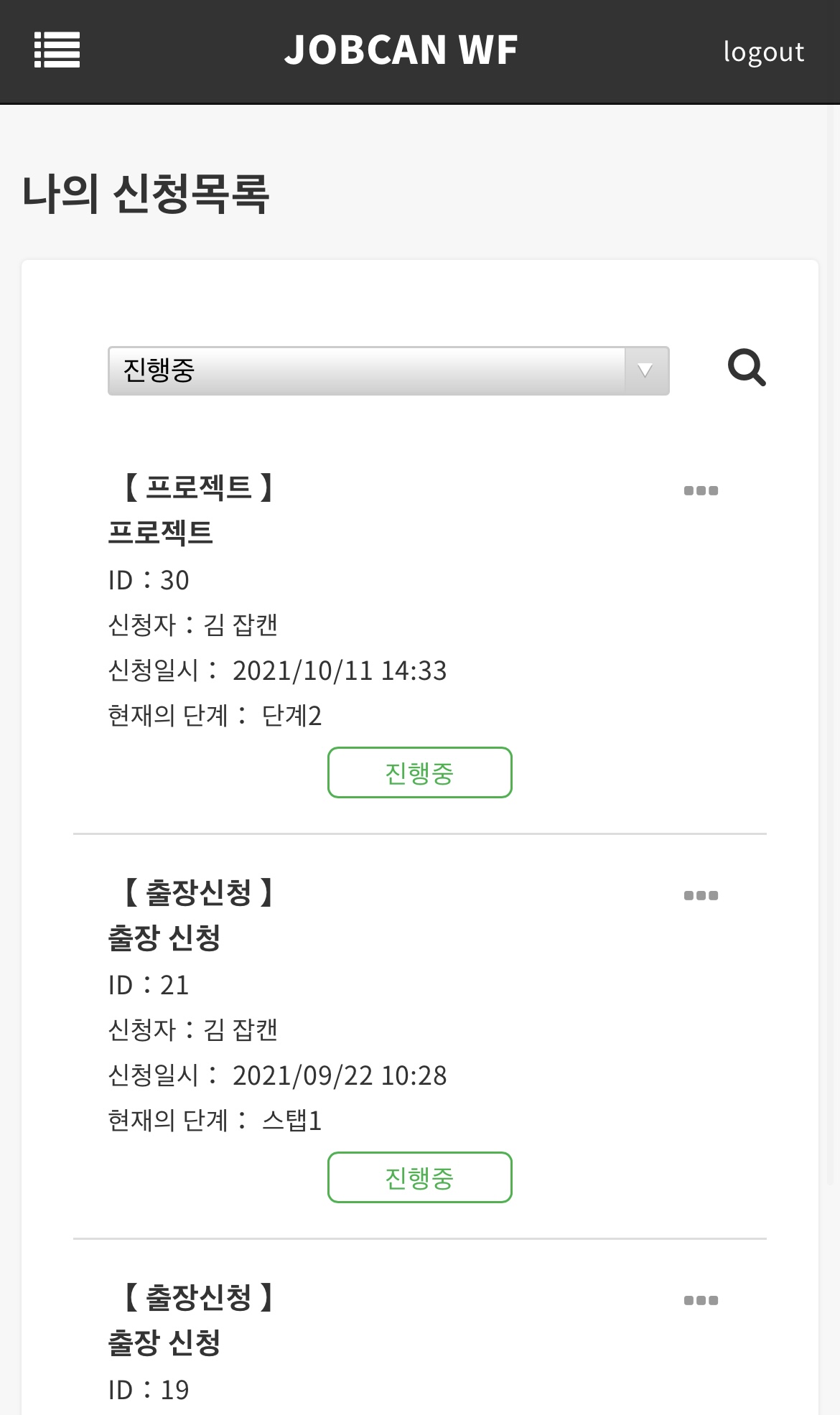Expand the 진행중 status filter dropdown
Viewport: 840px width, 1415px height.
pos(366,370)
